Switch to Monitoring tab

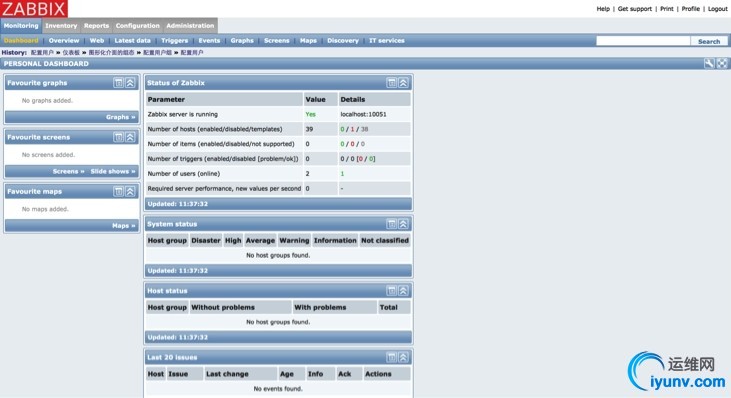click(21, 26)
